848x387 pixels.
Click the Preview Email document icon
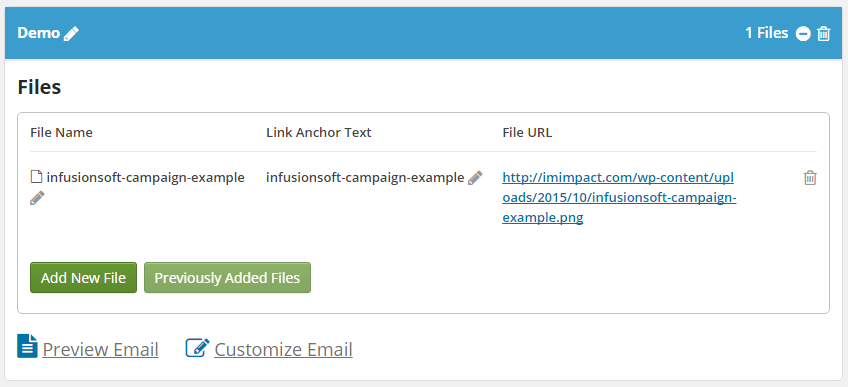[x=28, y=346]
